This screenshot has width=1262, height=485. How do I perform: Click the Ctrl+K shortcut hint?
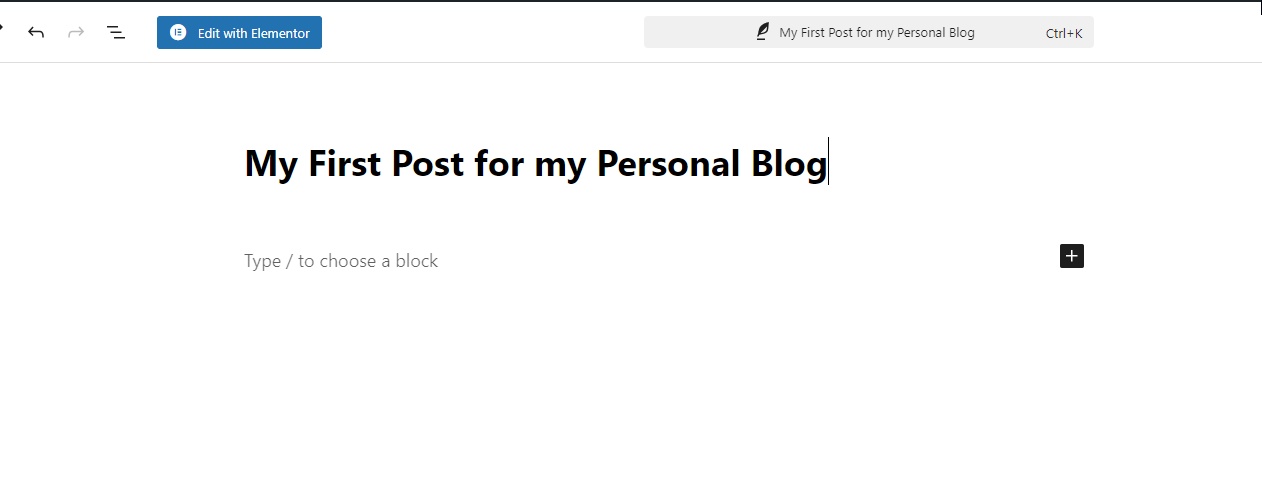coord(1064,33)
